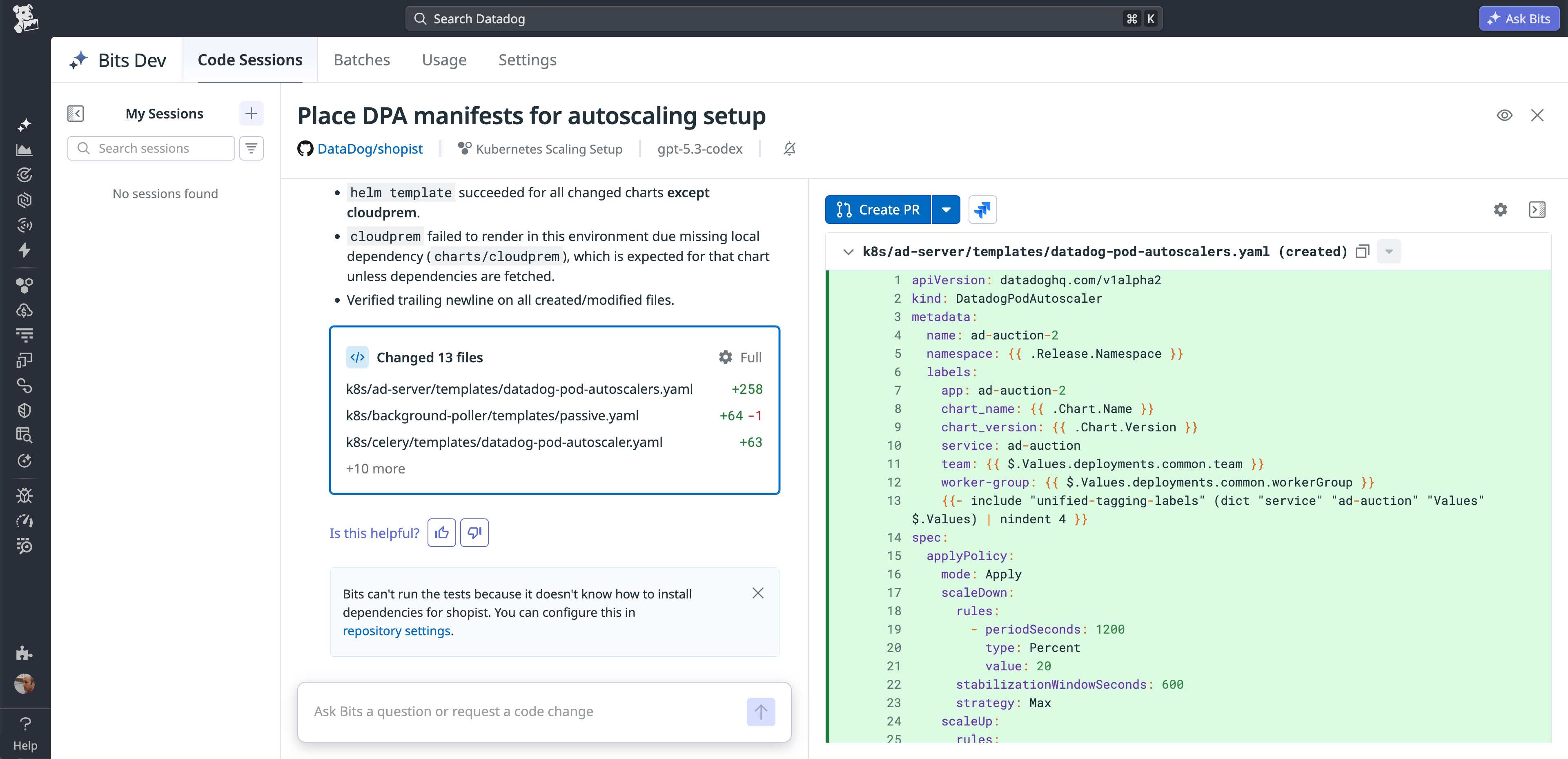Click the Bits AI sparkle sidebar icon
The image size is (1568, 759).
(x=24, y=125)
